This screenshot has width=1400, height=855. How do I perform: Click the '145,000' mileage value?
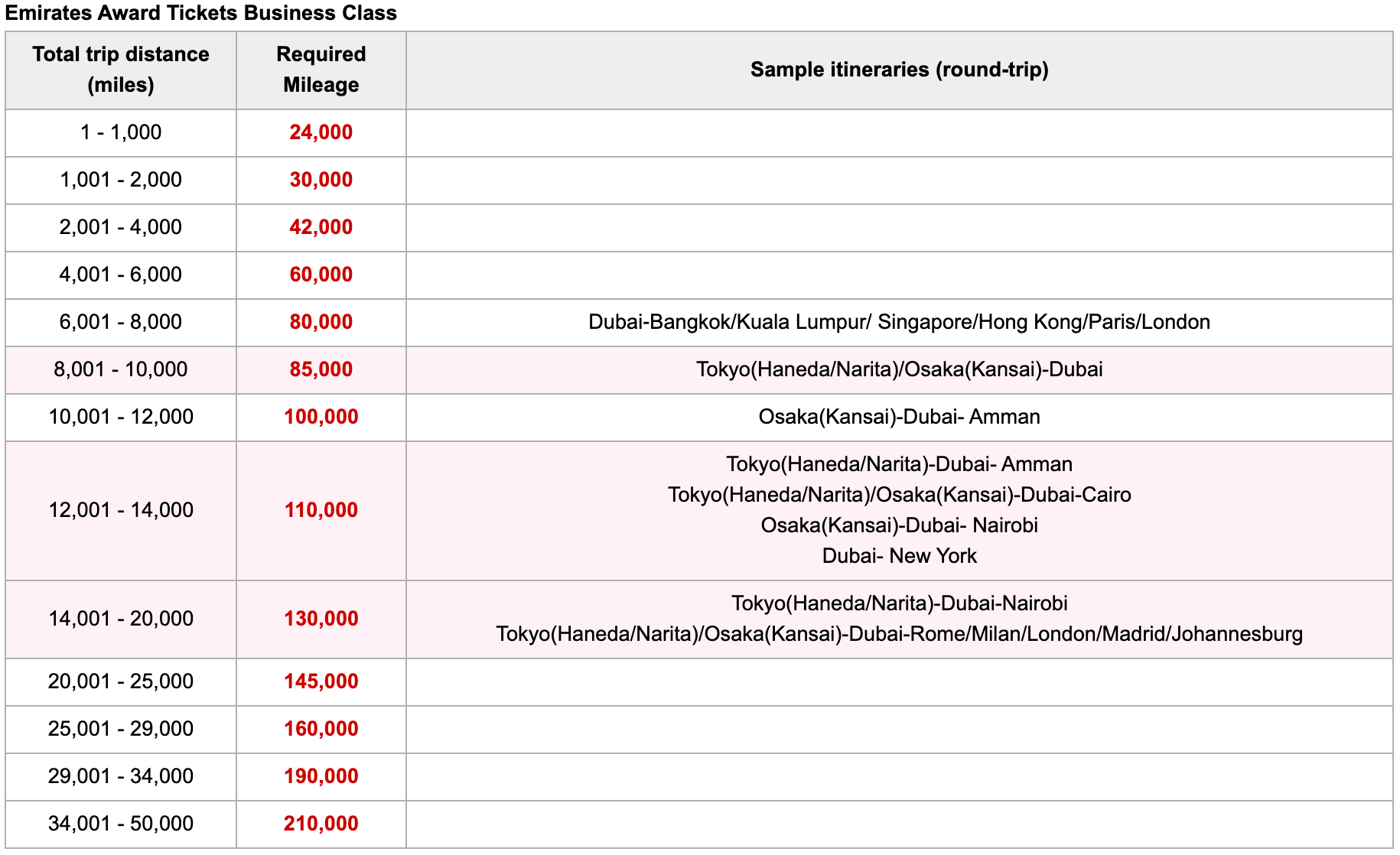[321, 681]
